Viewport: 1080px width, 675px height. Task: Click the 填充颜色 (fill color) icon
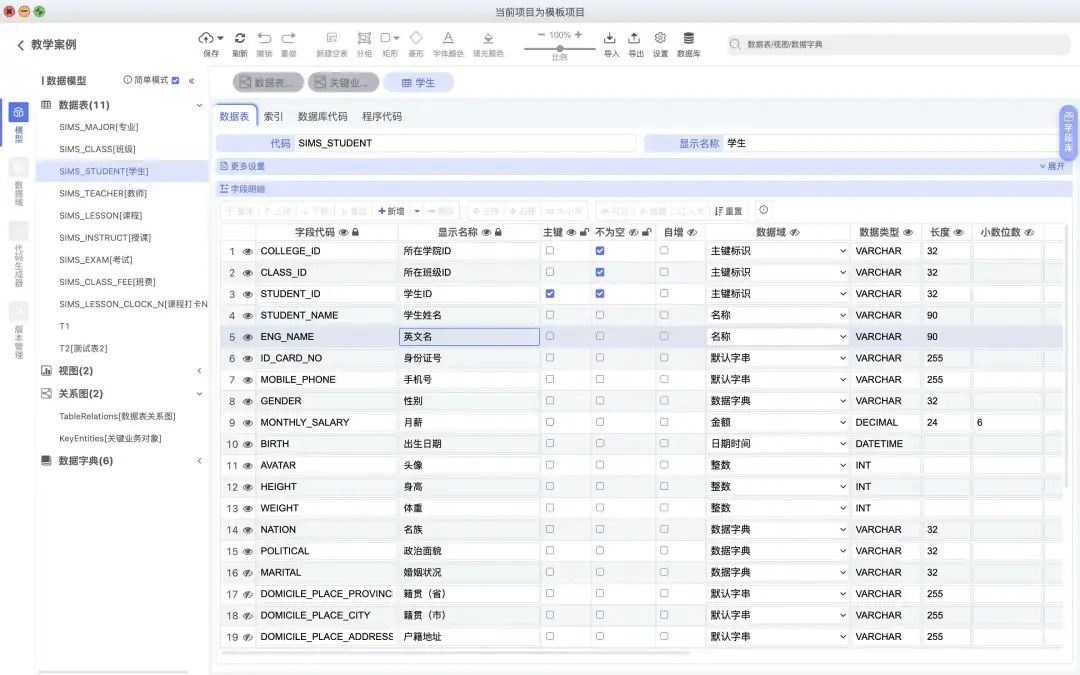pyautogui.click(x=488, y=38)
